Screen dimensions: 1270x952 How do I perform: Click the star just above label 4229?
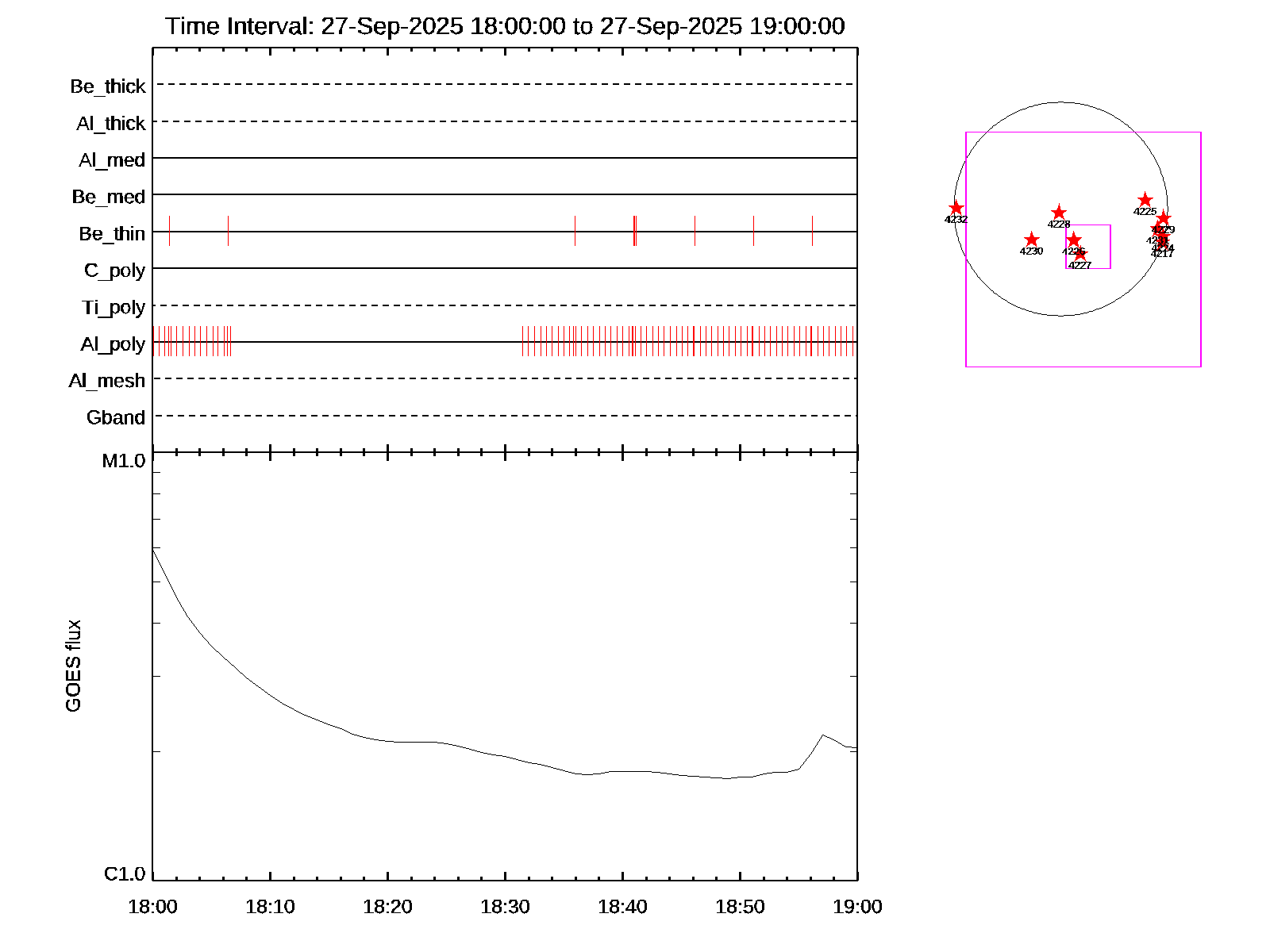[1163, 218]
